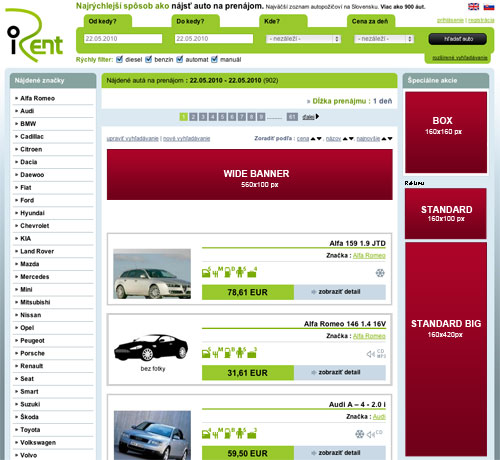Image resolution: width=500 pixels, height=460 pixels.
Task: Click the hľadať auto search button
Action: [x=458, y=39]
